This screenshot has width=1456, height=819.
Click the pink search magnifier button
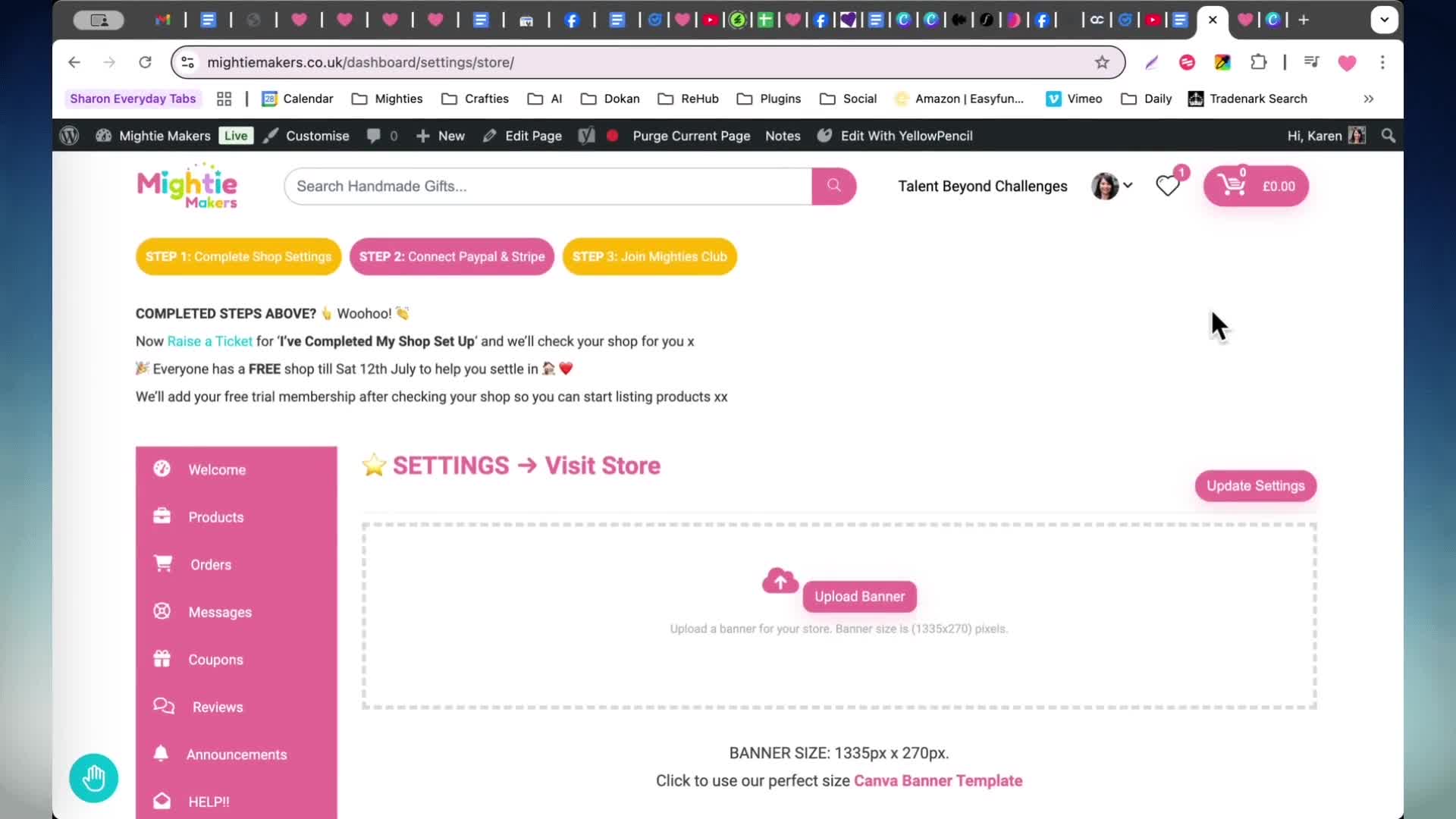pos(833,186)
